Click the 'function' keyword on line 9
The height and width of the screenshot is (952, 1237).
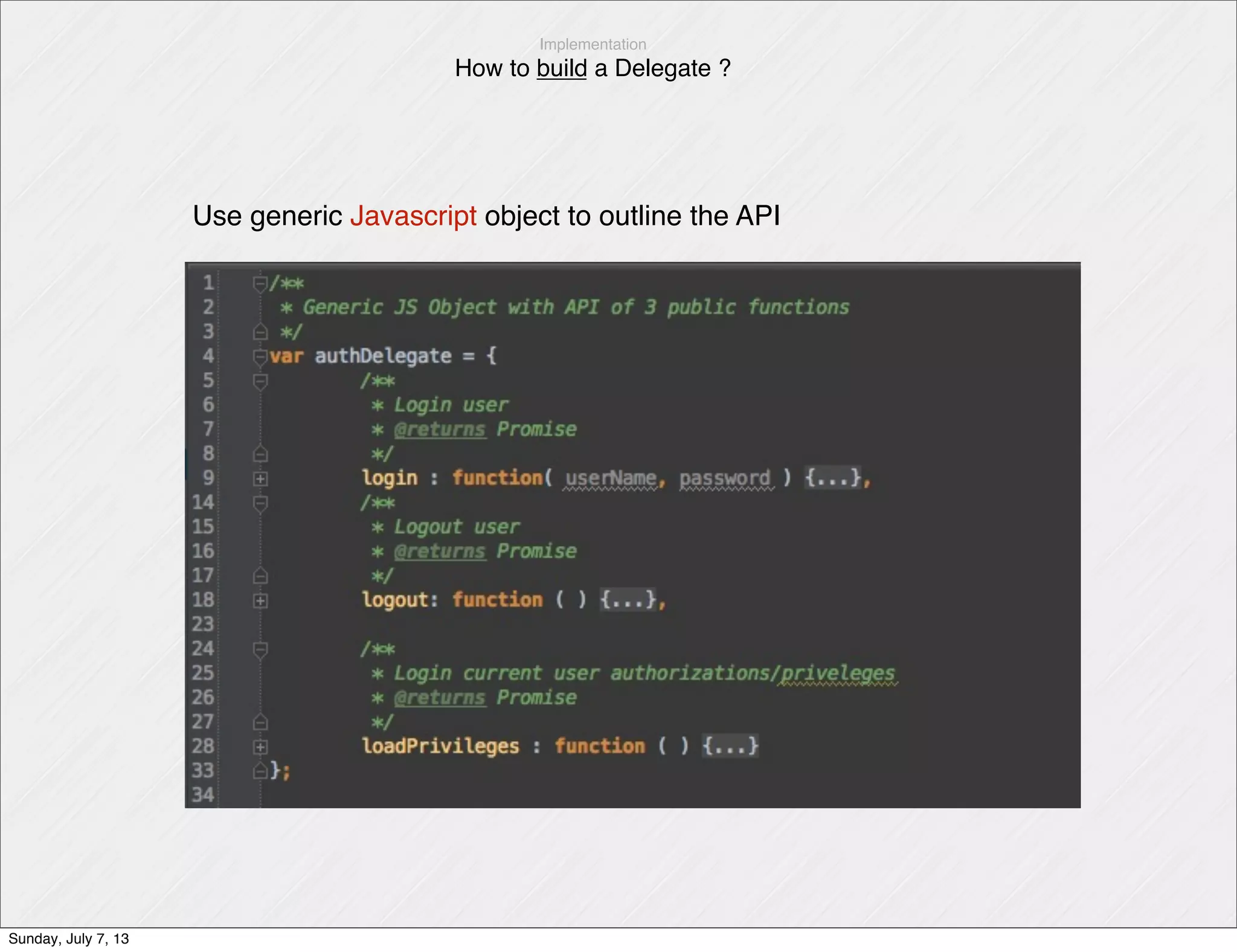[498, 478]
